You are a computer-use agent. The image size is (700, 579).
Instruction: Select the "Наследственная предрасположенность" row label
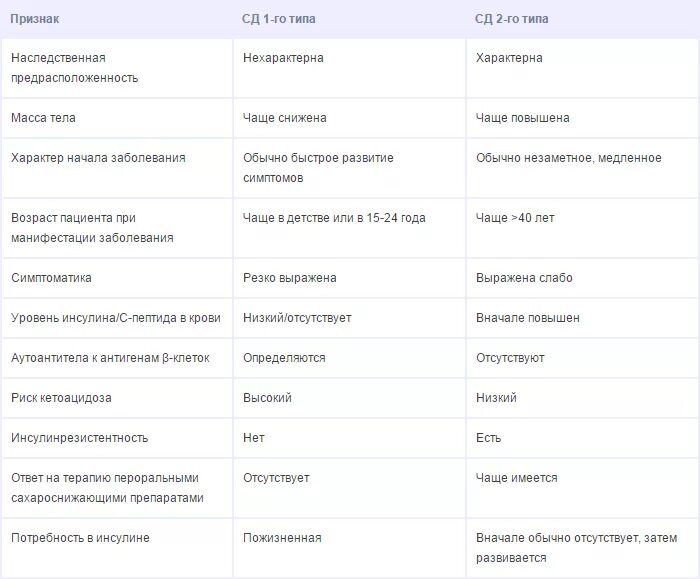(x=75, y=68)
